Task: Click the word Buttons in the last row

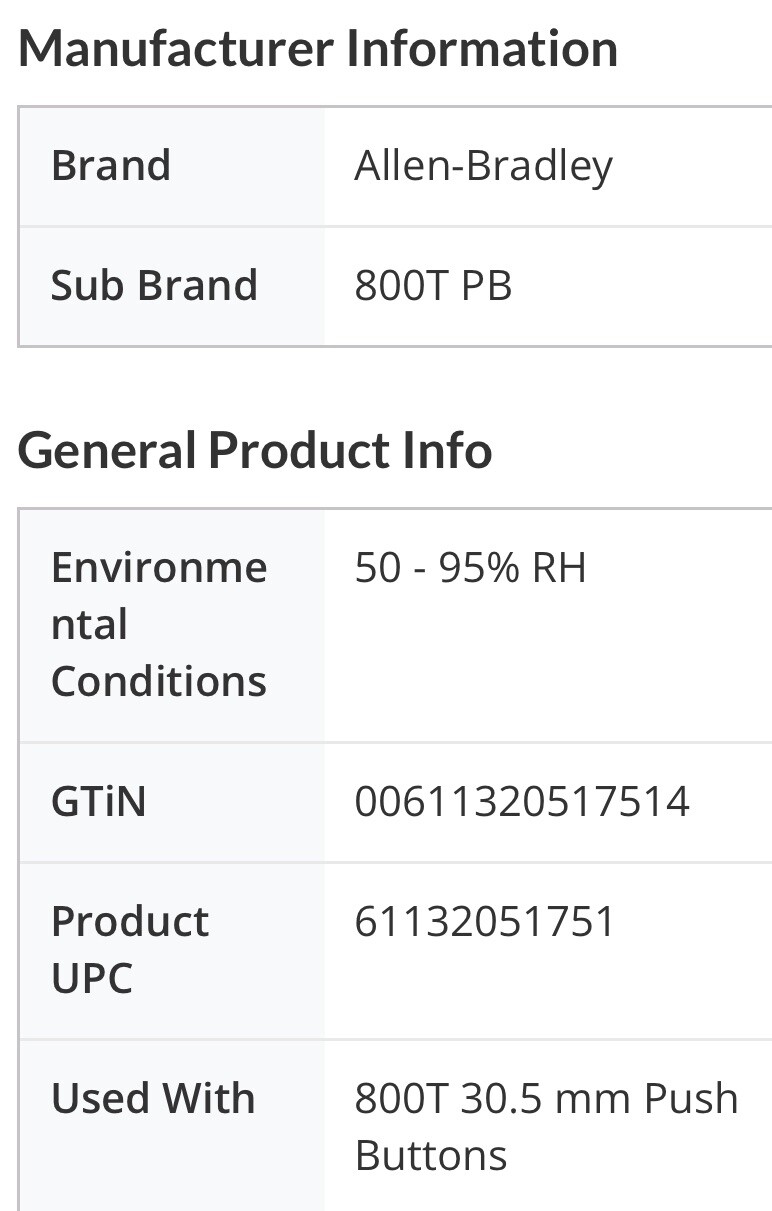Action: tap(431, 1156)
